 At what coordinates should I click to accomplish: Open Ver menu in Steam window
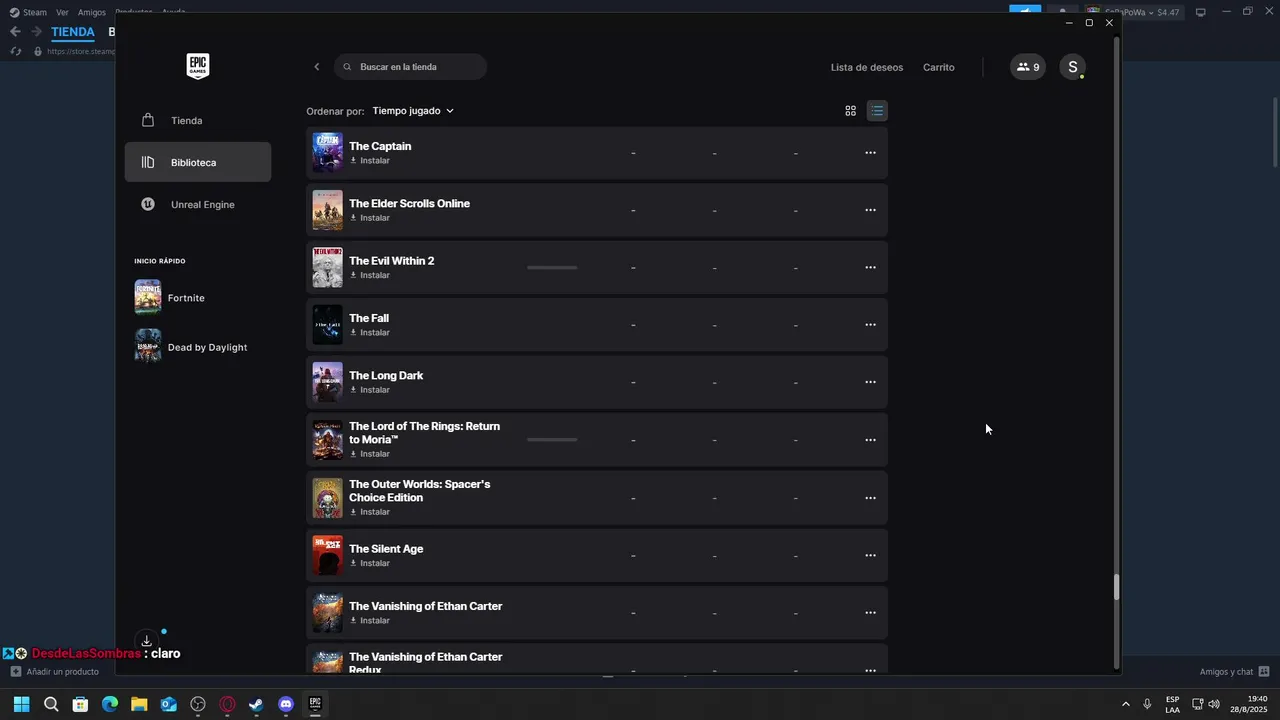pos(62,12)
